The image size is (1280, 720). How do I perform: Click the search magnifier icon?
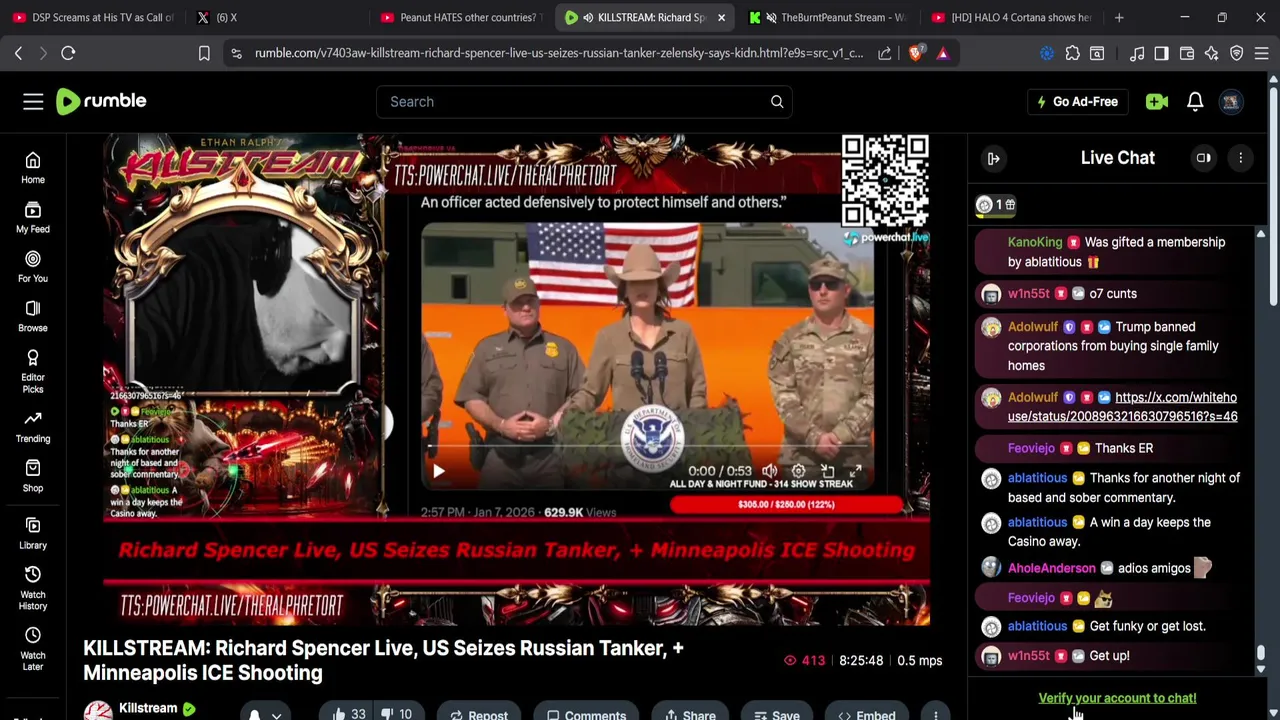click(777, 101)
